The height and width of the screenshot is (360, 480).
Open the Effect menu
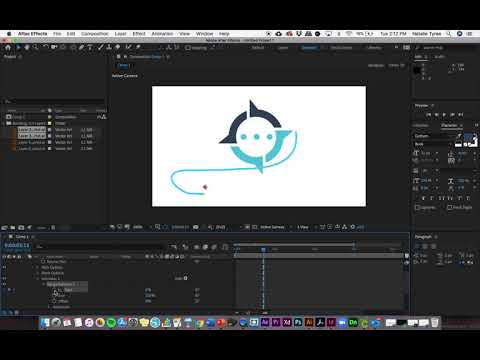(x=139, y=34)
